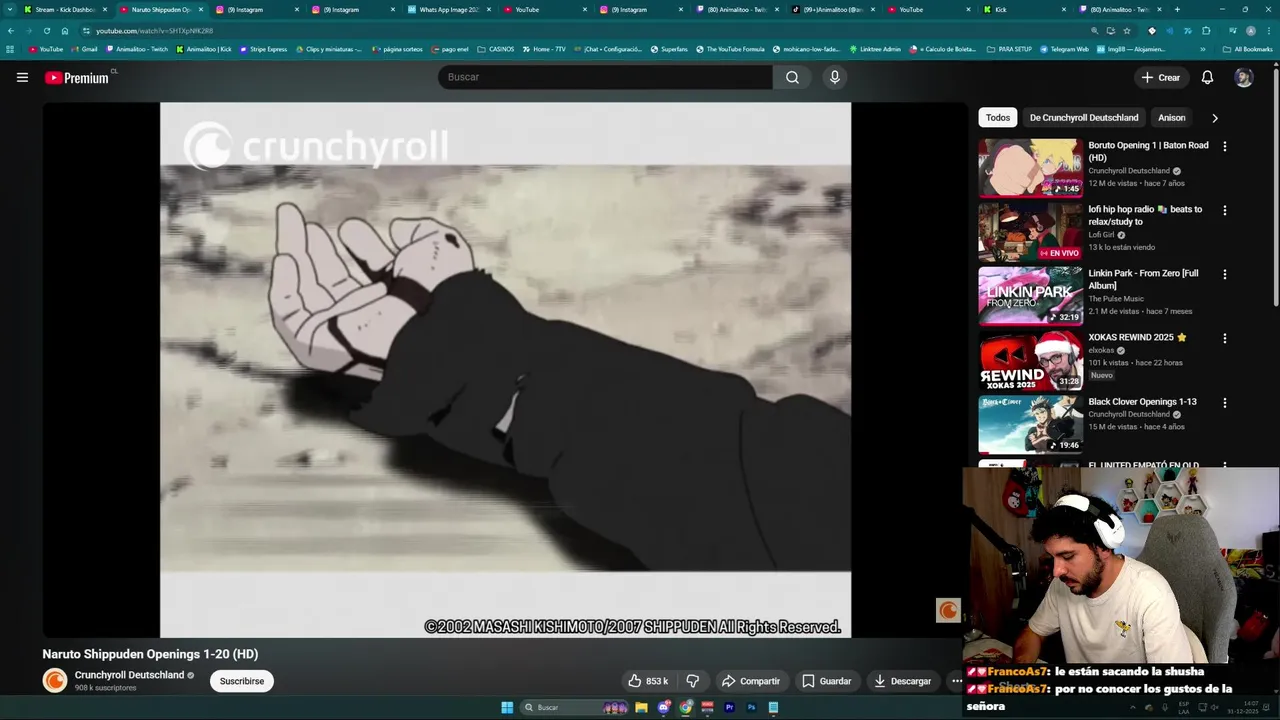
Task: Open the tab search dropdown in Chrome
Action: coord(11,9)
